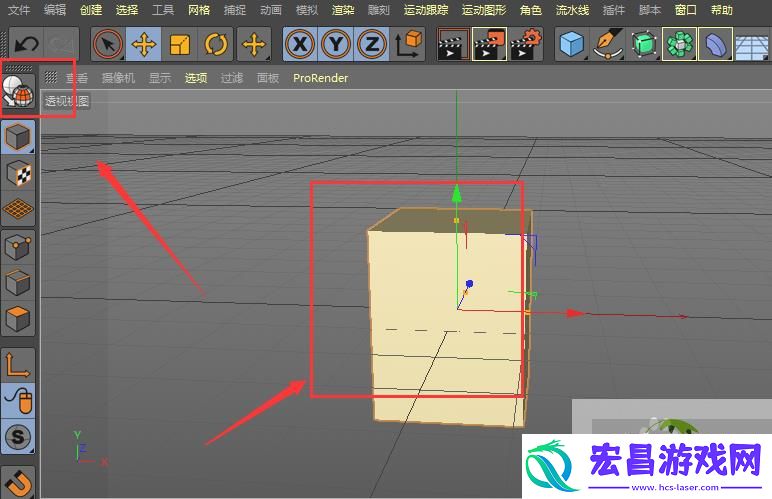Click the greyed Redo icon

61,45
